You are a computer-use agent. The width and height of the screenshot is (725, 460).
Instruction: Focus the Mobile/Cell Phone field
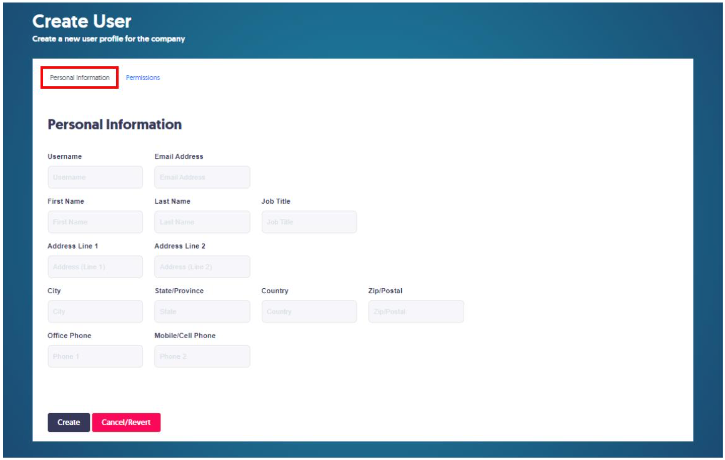202,356
